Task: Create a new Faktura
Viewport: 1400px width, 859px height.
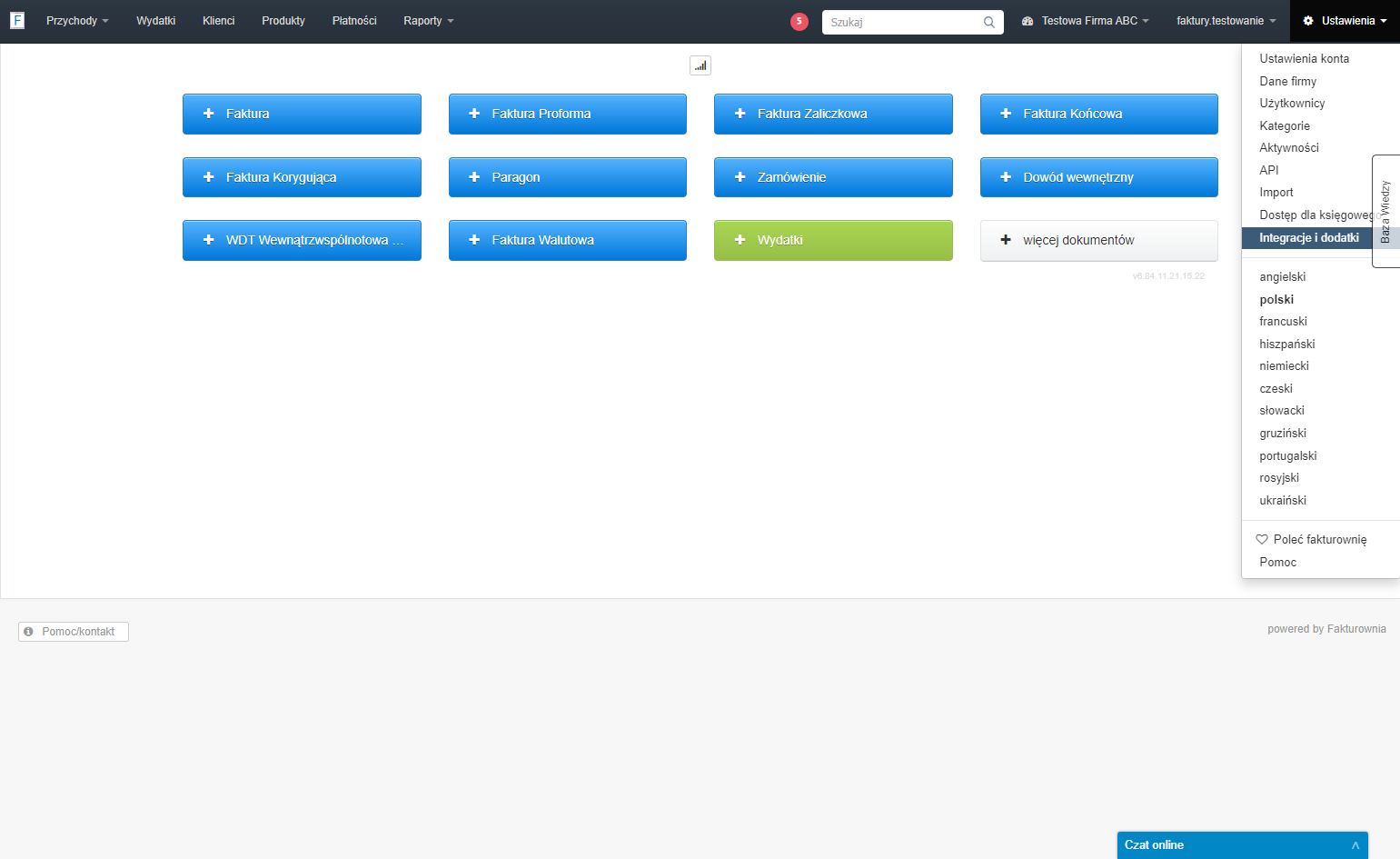Action: coord(302,114)
